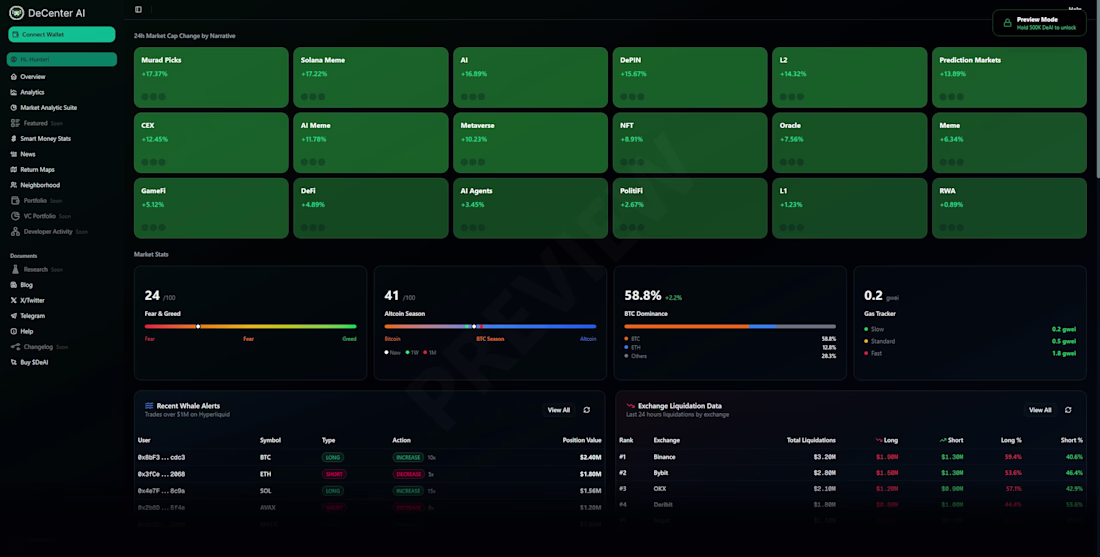1100x557 pixels.
Task: Click the SHORT badge in the ETH row
Action: click(x=334, y=474)
